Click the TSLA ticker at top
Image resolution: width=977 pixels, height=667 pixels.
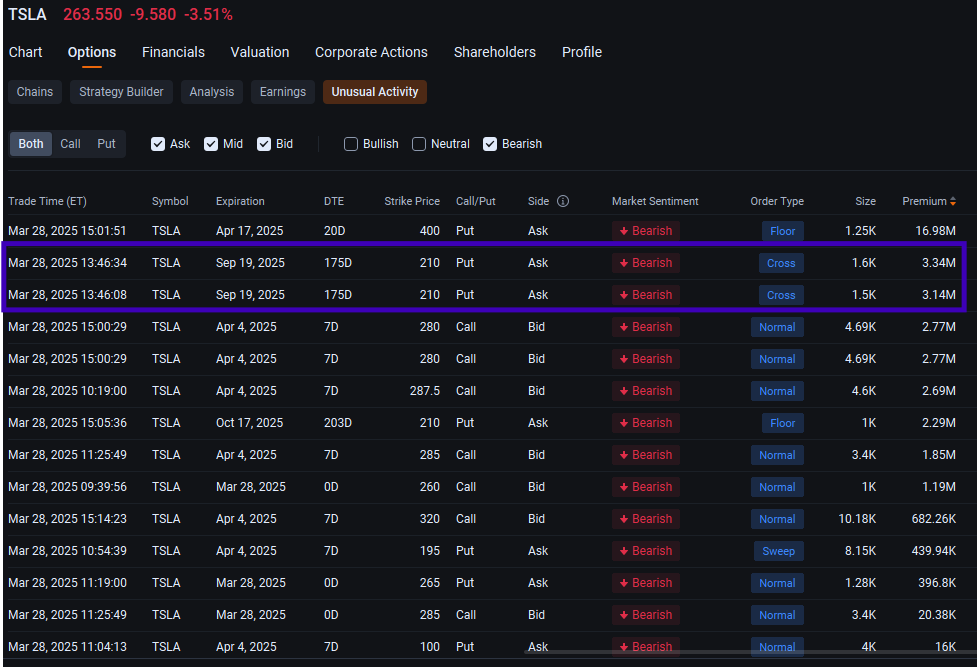(x=27, y=14)
